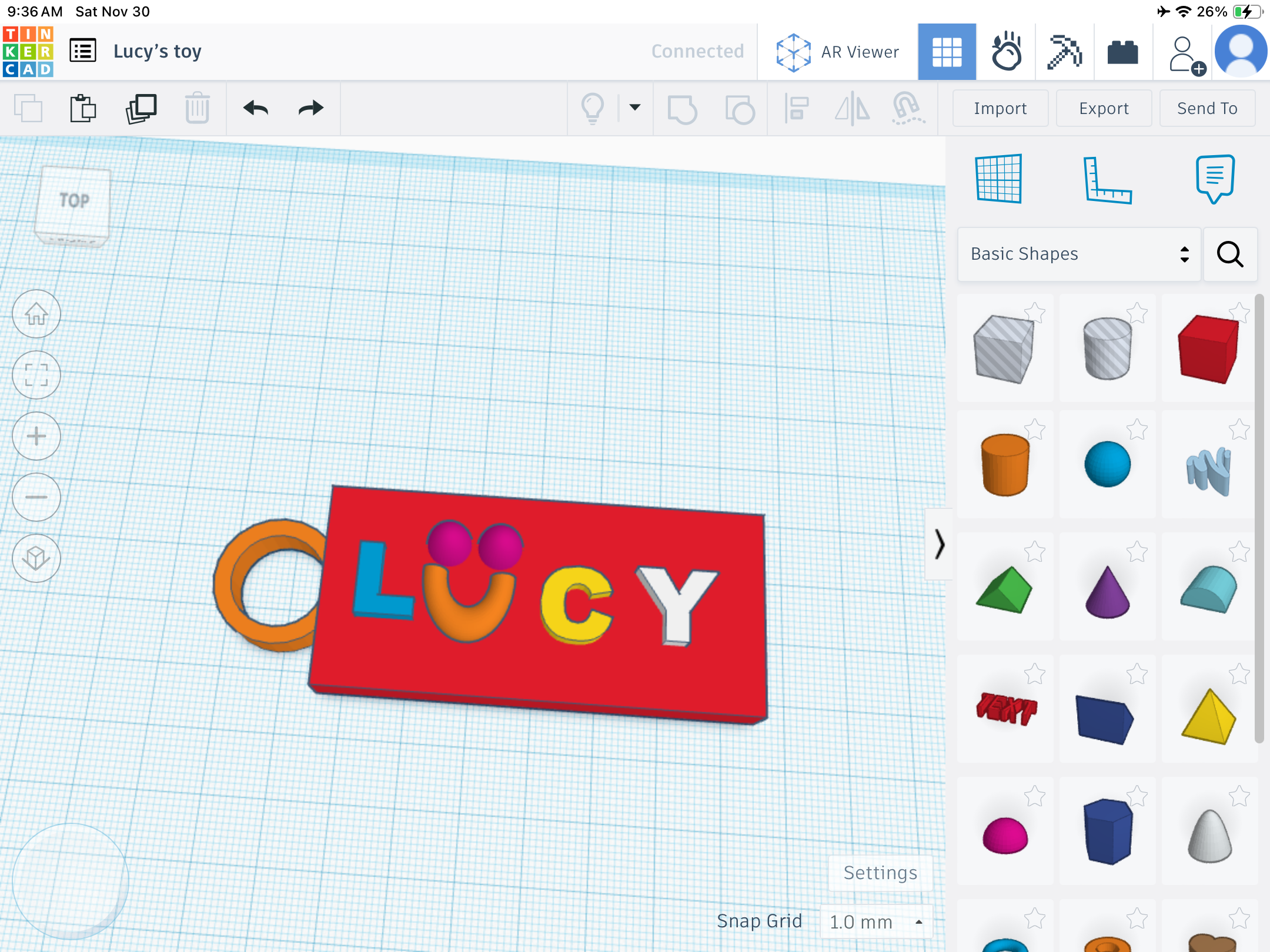The width and height of the screenshot is (1270, 952).
Task: Open the user profile avatar
Action: tap(1241, 52)
